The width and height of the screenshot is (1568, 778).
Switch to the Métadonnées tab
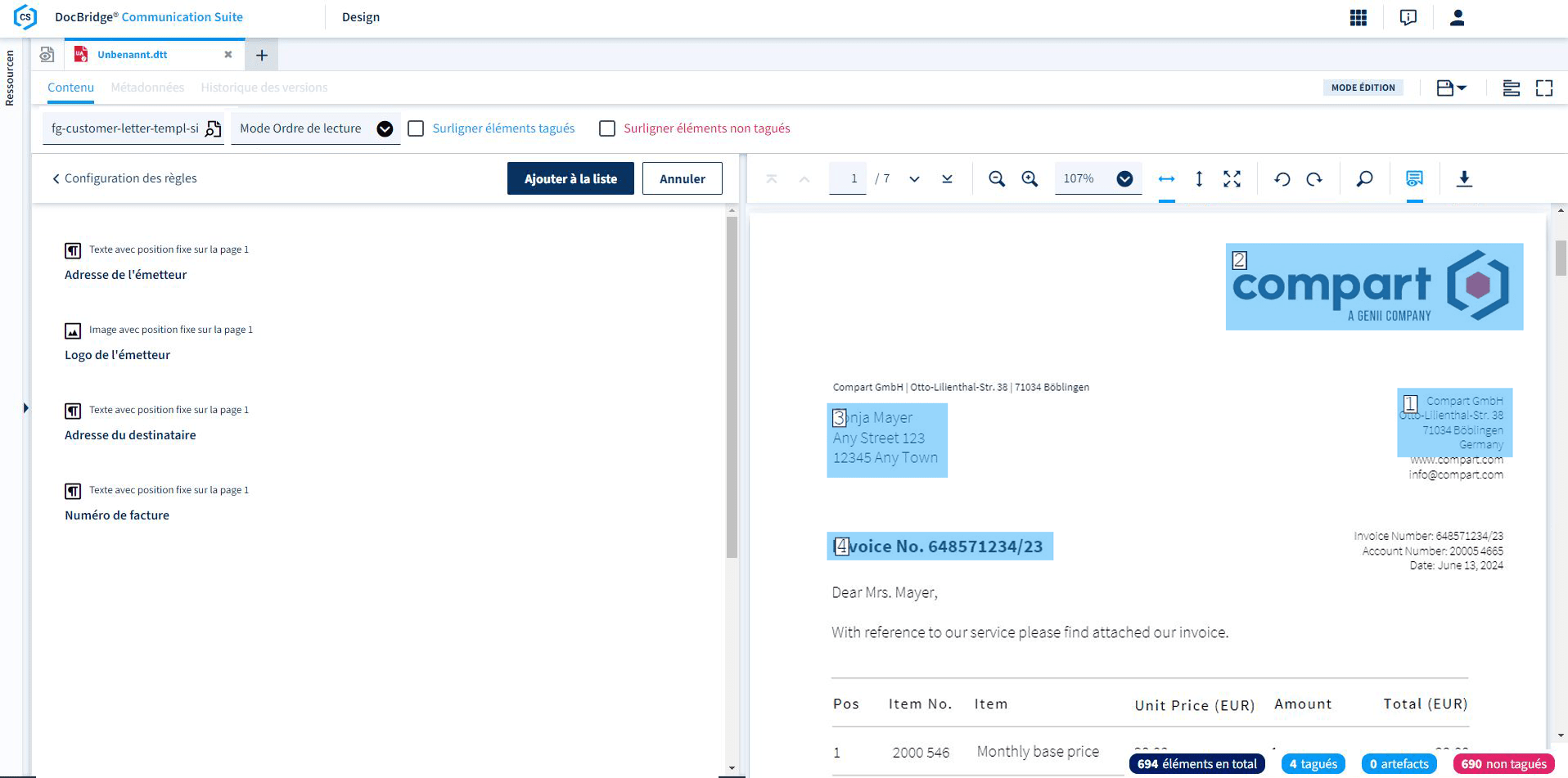(x=147, y=88)
